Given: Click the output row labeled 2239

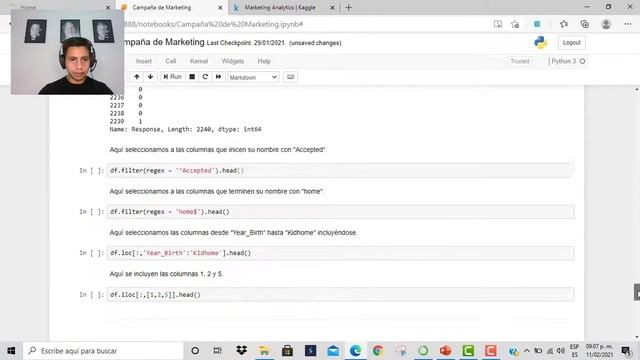Looking at the screenshot, I should click(126, 121).
